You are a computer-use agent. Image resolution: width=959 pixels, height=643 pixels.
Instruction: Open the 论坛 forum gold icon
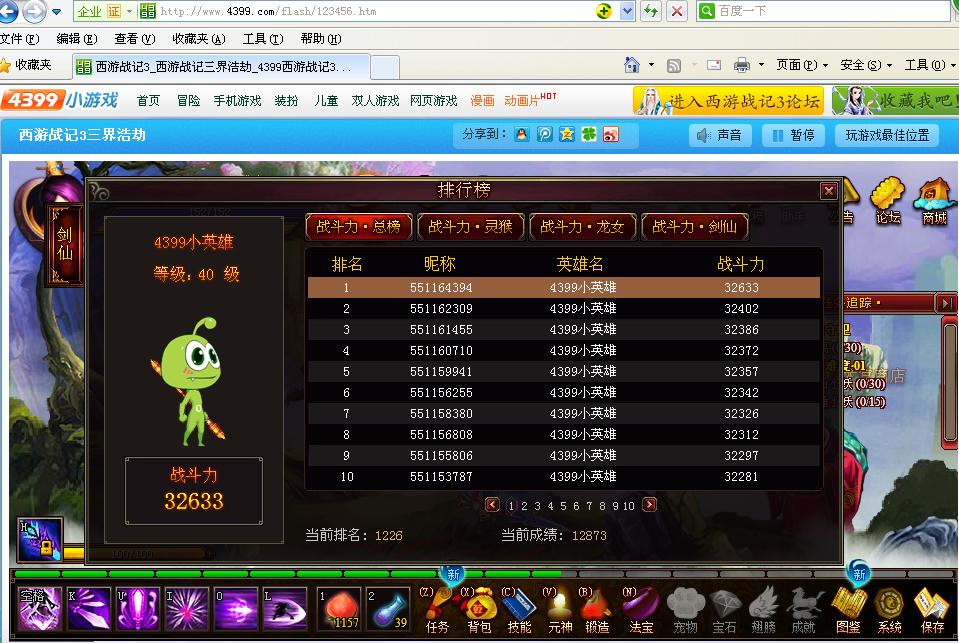tap(888, 201)
